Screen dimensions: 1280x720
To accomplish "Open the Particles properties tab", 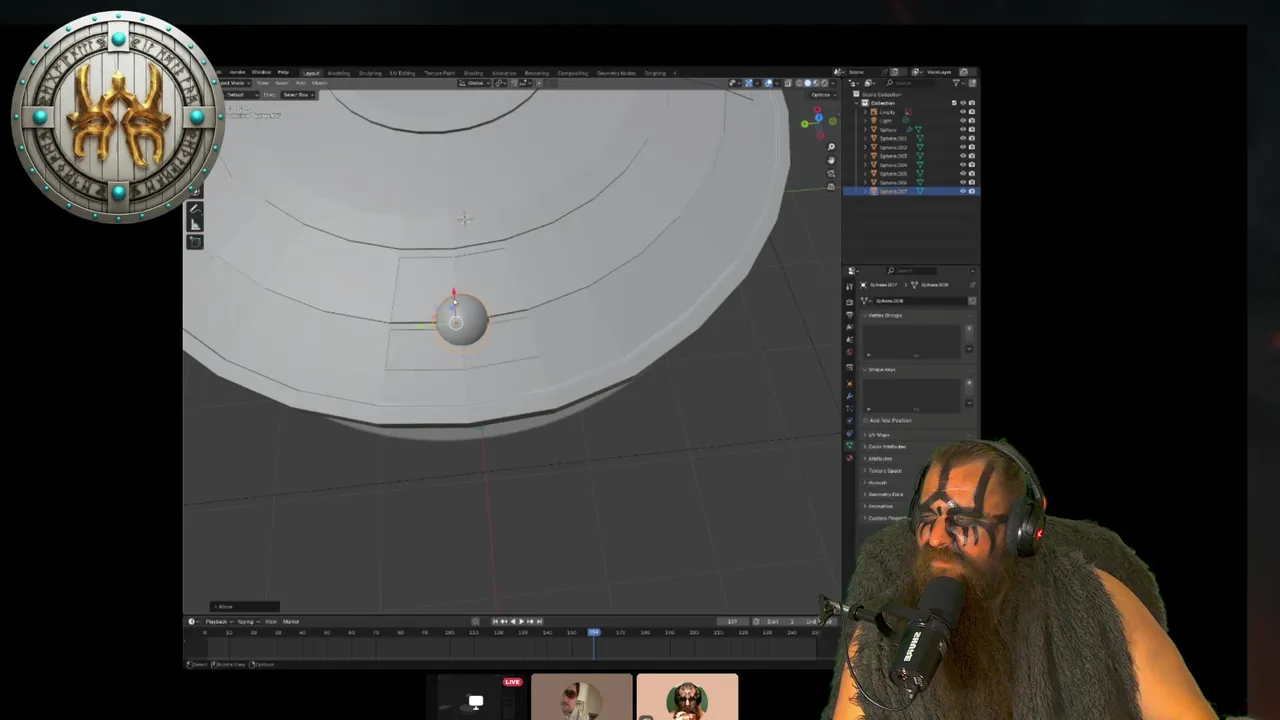I will pos(849,408).
